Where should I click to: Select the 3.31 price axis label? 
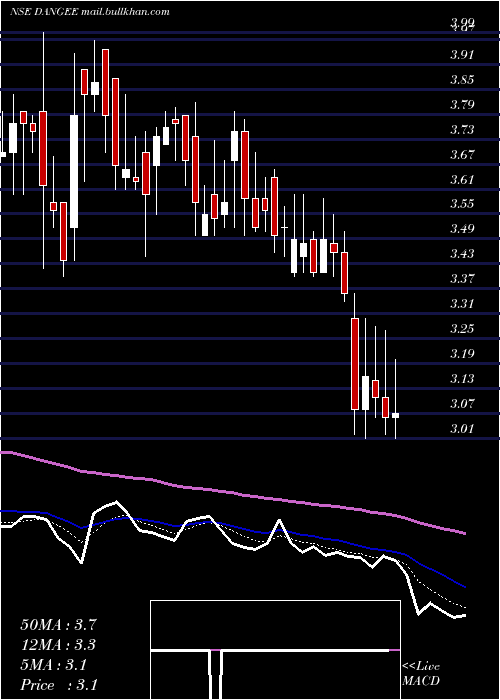pyautogui.click(x=462, y=304)
